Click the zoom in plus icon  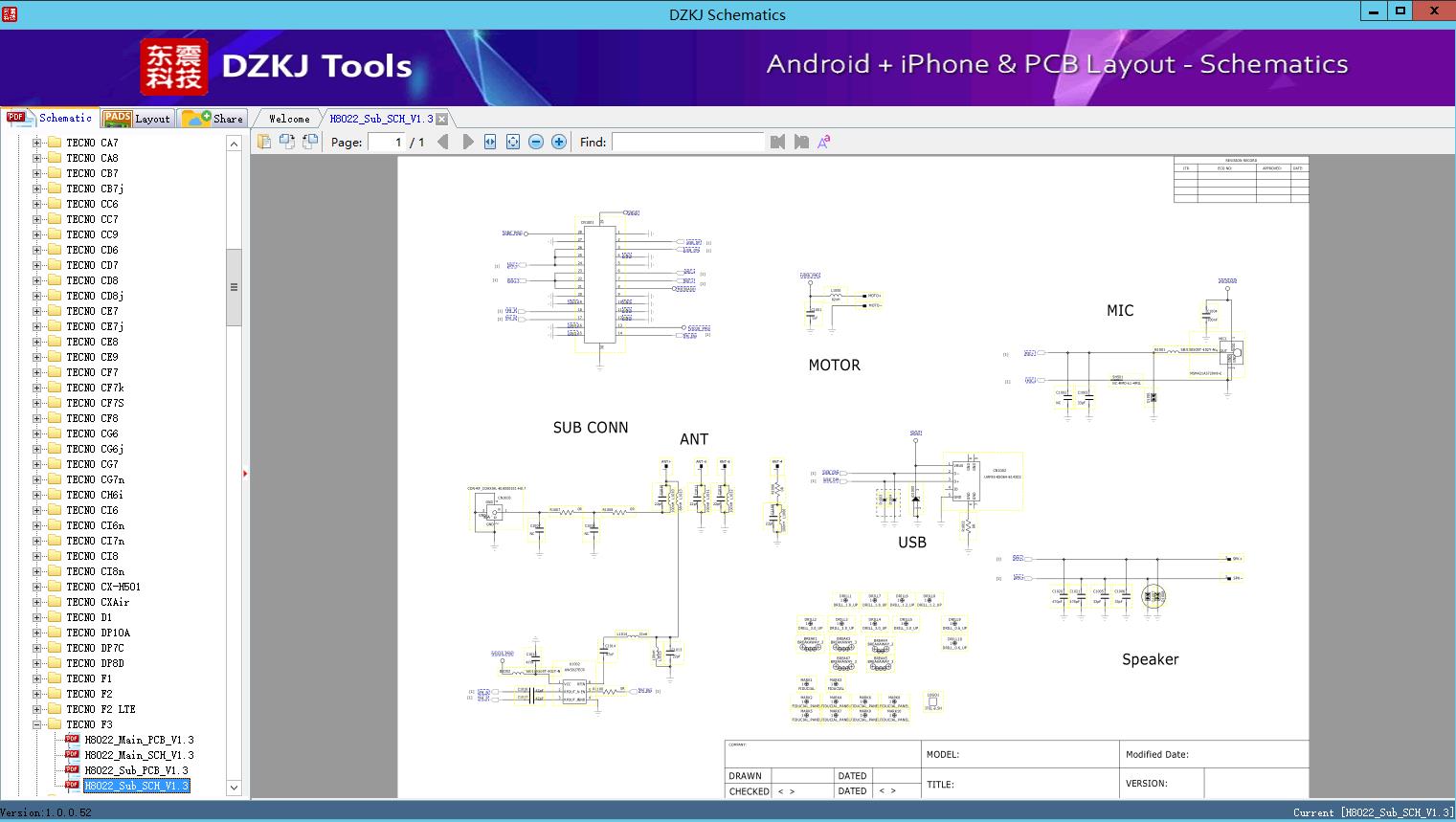(x=559, y=142)
